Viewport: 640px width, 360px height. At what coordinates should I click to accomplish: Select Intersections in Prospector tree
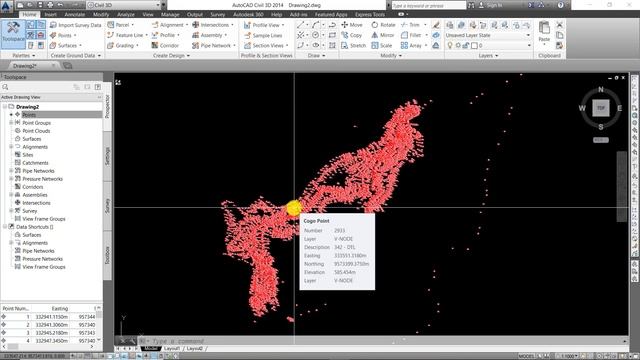pos(36,203)
